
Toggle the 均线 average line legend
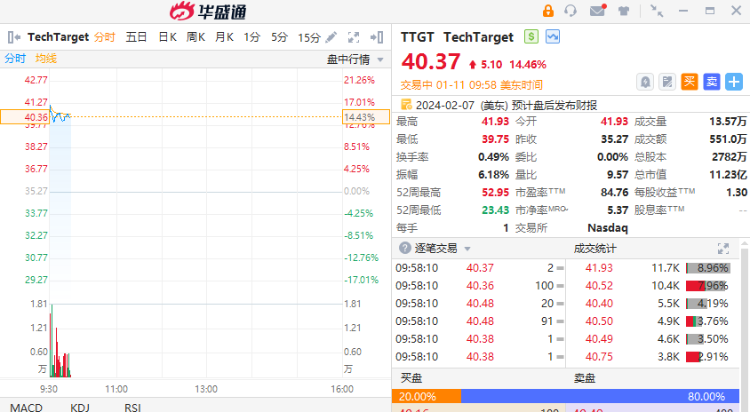click(x=46, y=58)
